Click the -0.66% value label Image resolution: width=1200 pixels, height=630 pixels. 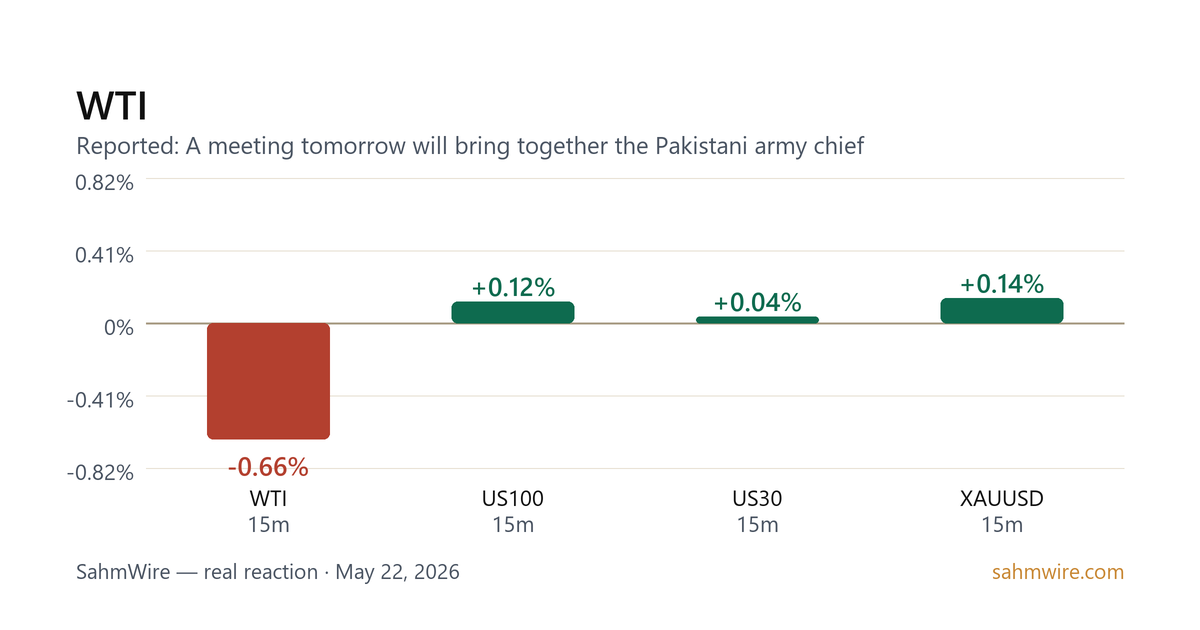(x=268, y=467)
